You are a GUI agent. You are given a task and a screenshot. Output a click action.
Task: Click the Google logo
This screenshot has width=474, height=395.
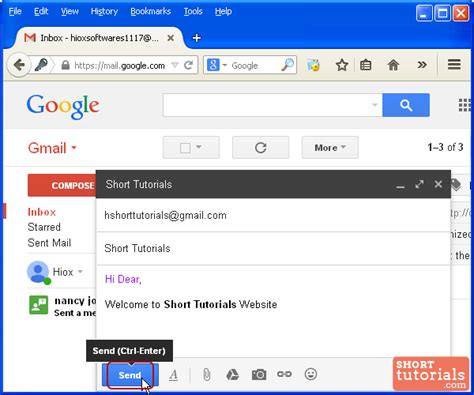click(x=63, y=106)
